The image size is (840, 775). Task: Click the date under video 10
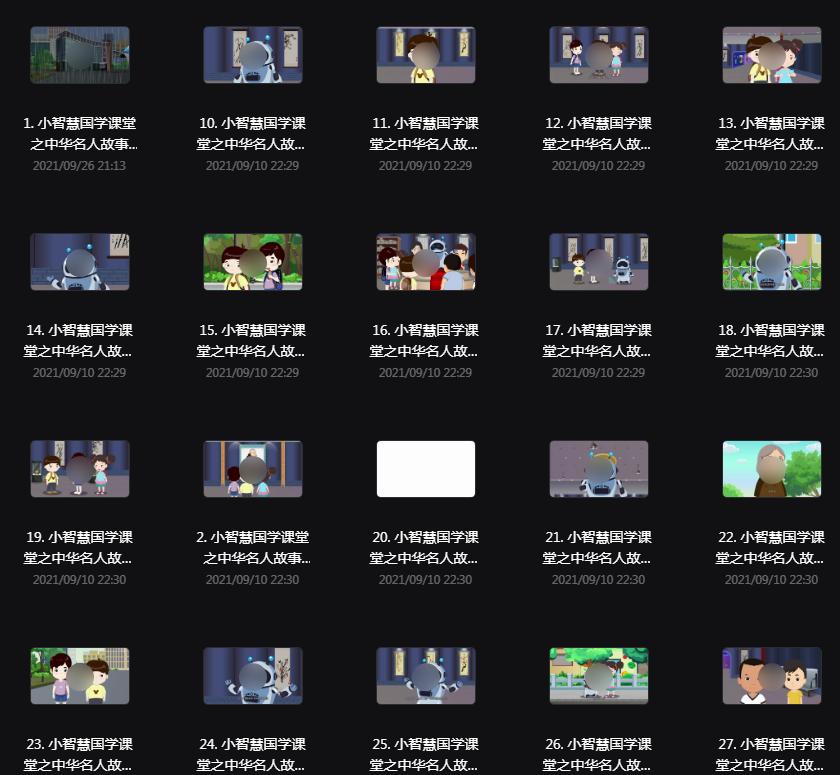pos(252,166)
